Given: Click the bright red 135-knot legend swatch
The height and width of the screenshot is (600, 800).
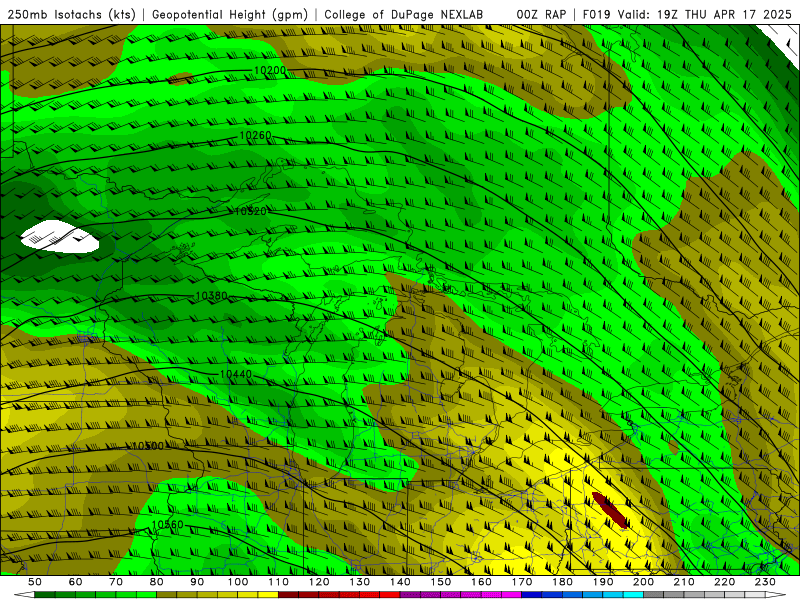Looking at the screenshot, I should point(390,594).
